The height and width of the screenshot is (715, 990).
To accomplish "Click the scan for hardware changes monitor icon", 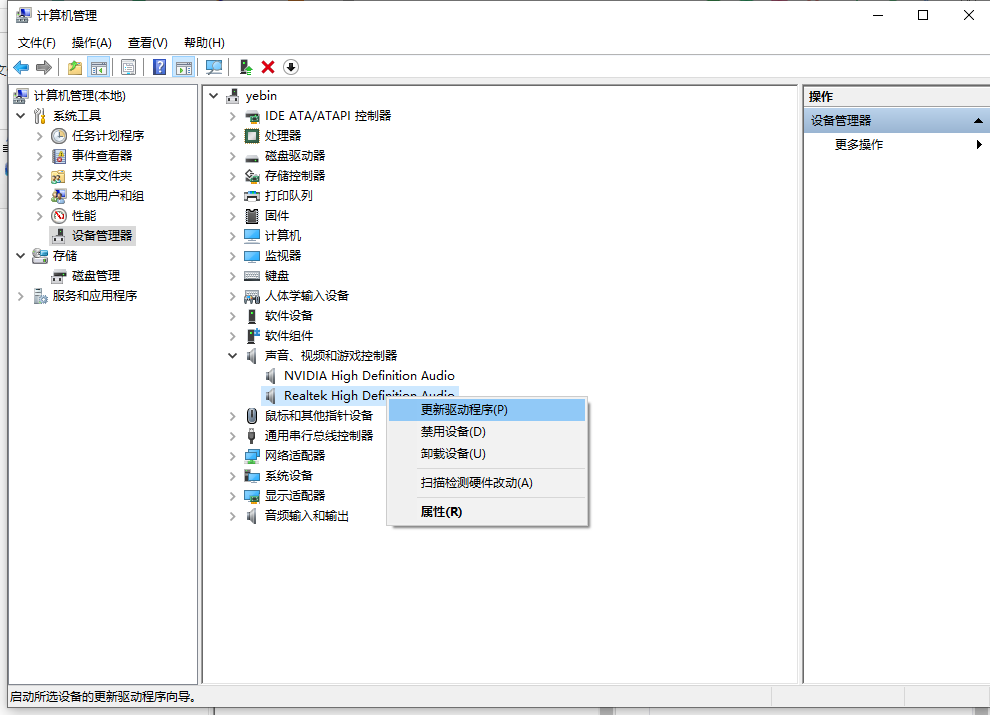I will [x=213, y=67].
